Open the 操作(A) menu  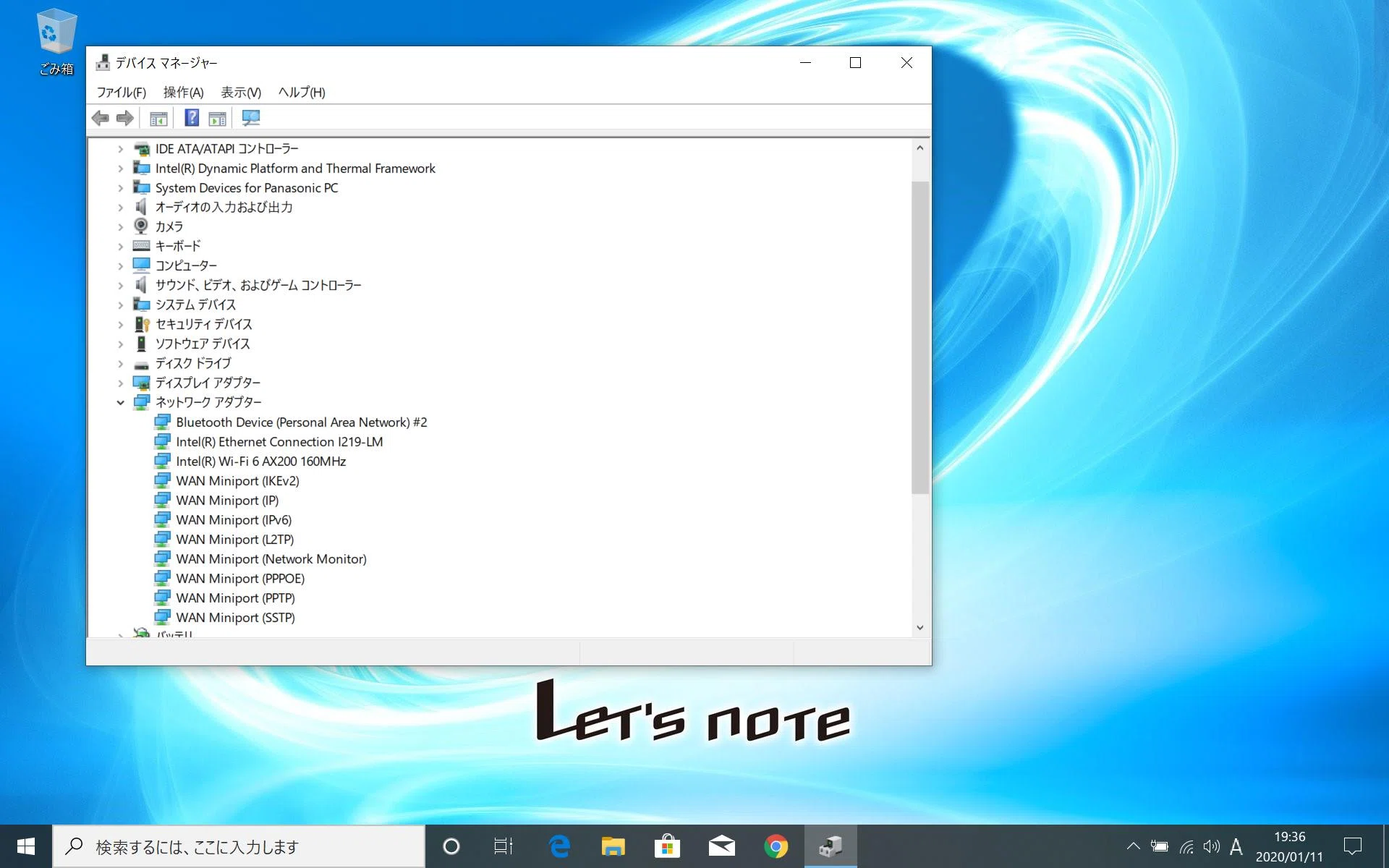(184, 93)
